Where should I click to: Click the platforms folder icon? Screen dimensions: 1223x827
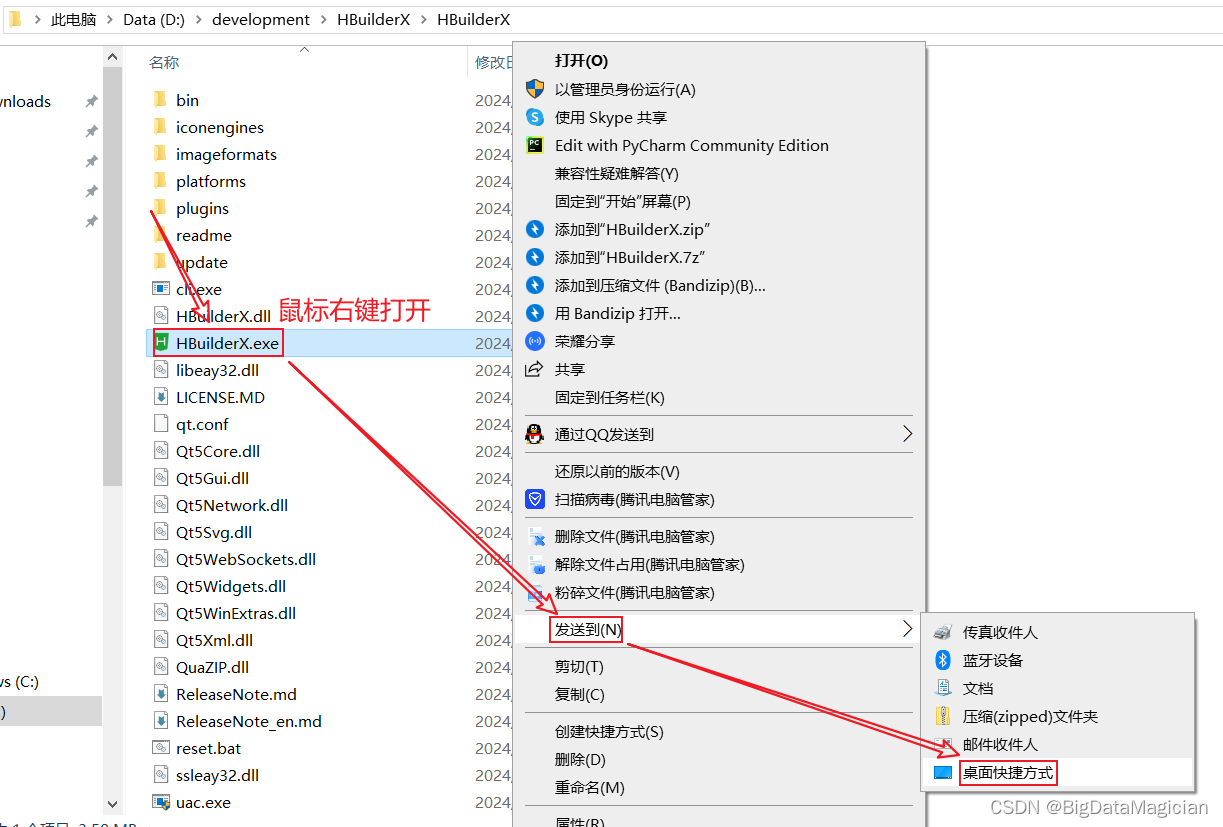[160, 181]
